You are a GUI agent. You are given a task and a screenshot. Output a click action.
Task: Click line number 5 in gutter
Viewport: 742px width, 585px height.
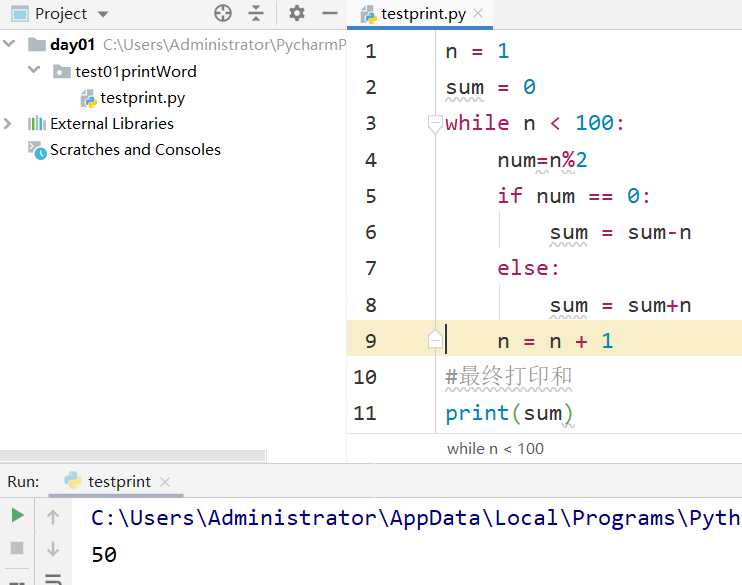371,196
